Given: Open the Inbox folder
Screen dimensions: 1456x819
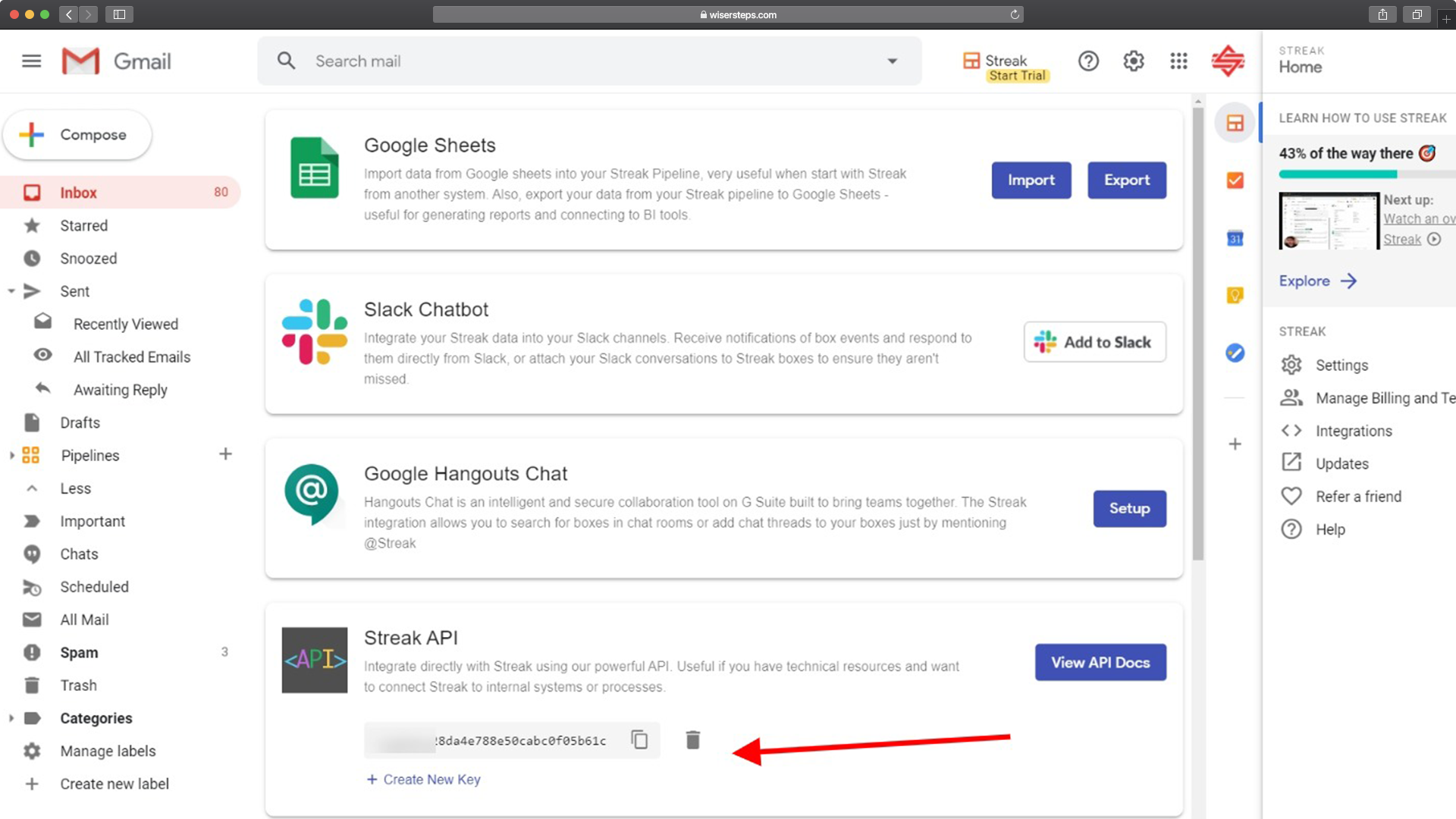Looking at the screenshot, I should pyautogui.click(x=120, y=193).
